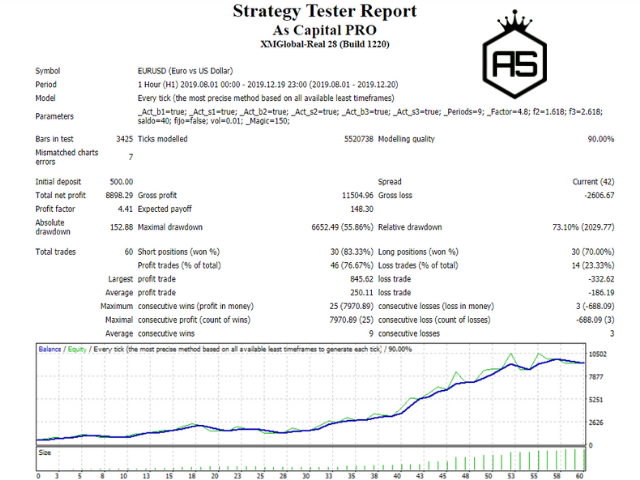Click the green 'Equity' chart legend
Screen dimensions: 640x480
click(77, 349)
